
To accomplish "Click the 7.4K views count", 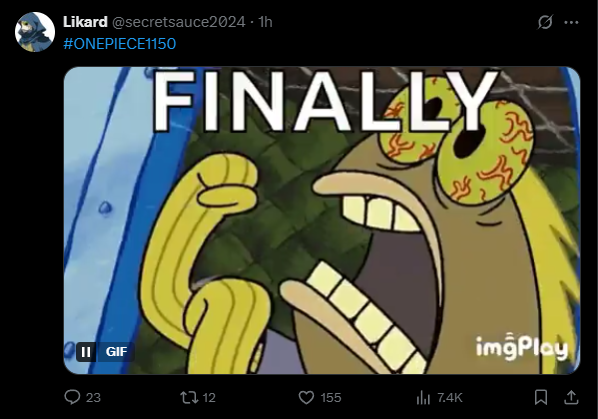I will (450, 398).
